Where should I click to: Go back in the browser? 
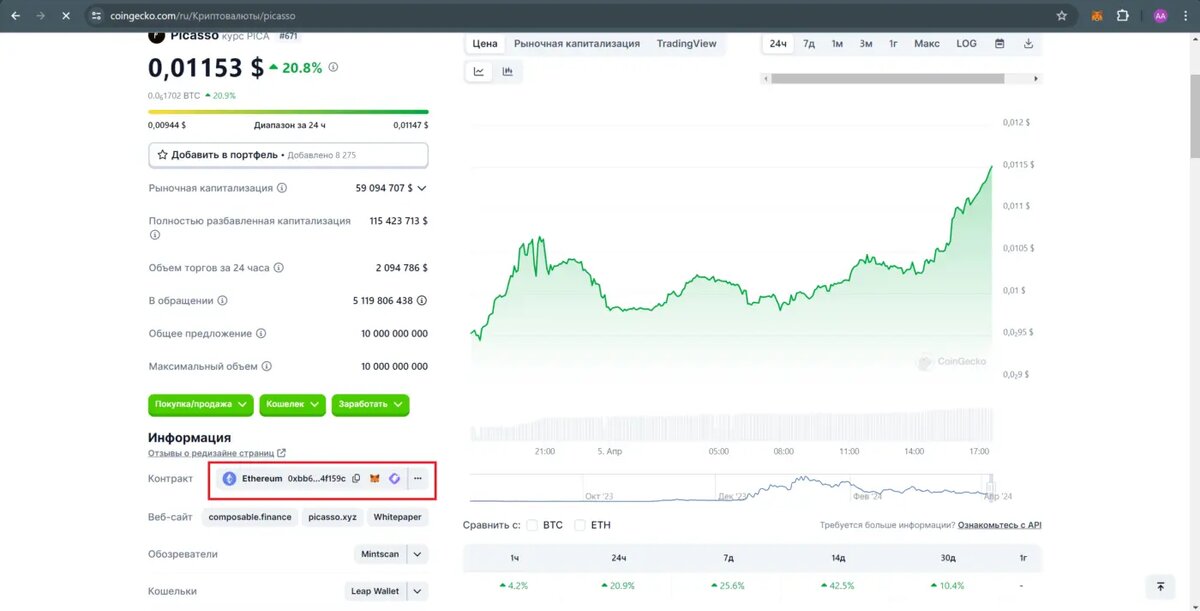point(15,16)
